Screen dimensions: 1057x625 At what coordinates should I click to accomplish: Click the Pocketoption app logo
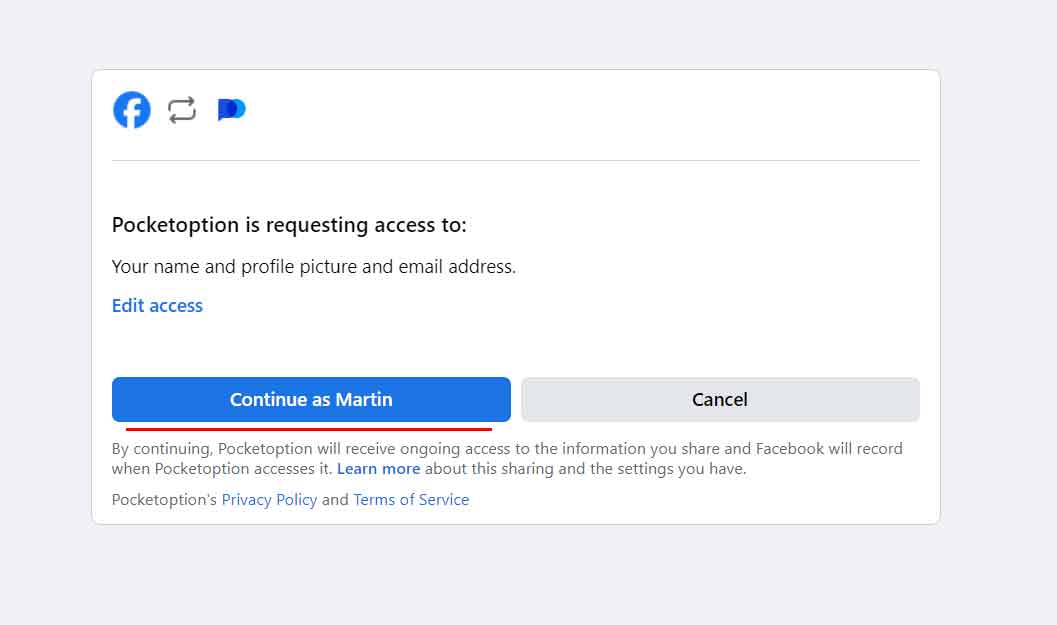pyautogui.click(x=231, y=109)
